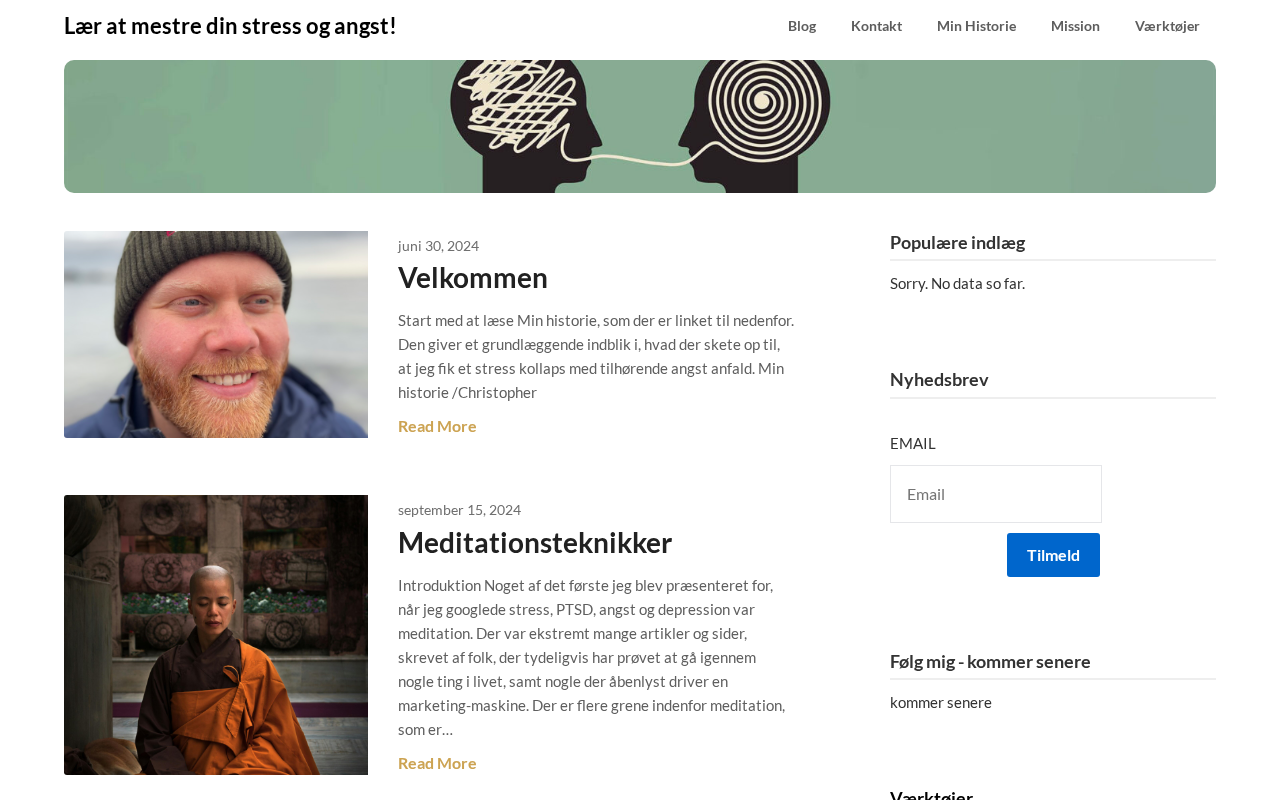Viewport: 1280px width, 800px height.
Task: Click the juni 30, 2024 date
Action: point(438,246)
